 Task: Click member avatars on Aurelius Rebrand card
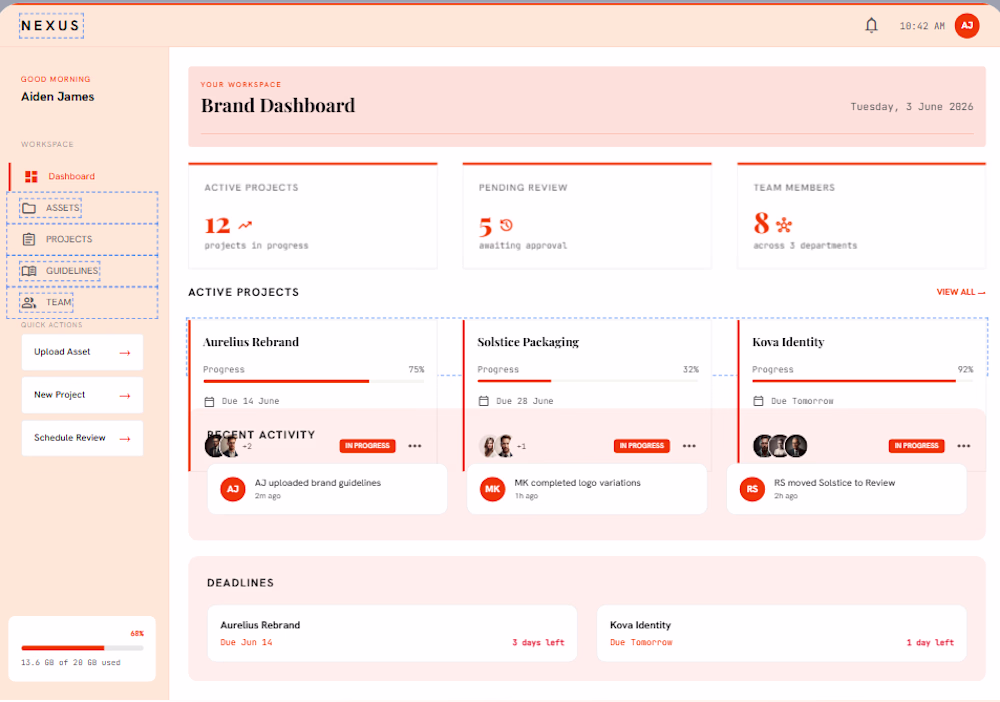(223, 446)
